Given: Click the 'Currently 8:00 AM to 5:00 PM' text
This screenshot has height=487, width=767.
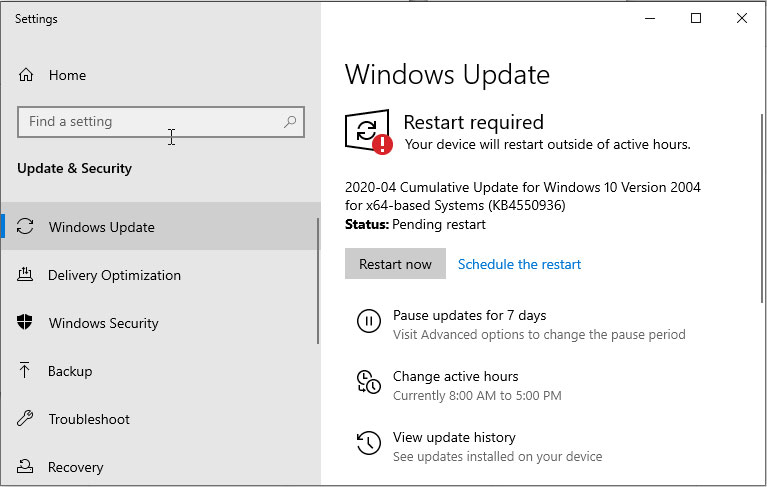Looking at the screenshot, I should pos(477,395).
